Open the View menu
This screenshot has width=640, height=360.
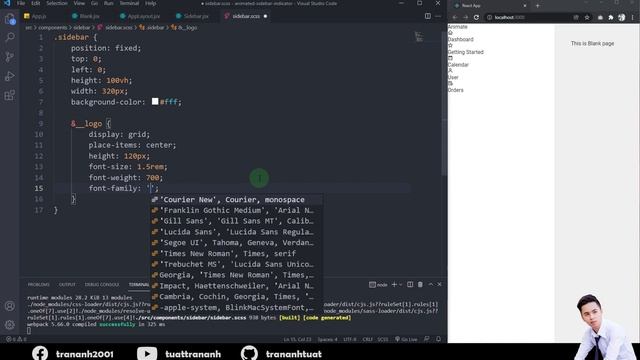(x=79, y=3)
